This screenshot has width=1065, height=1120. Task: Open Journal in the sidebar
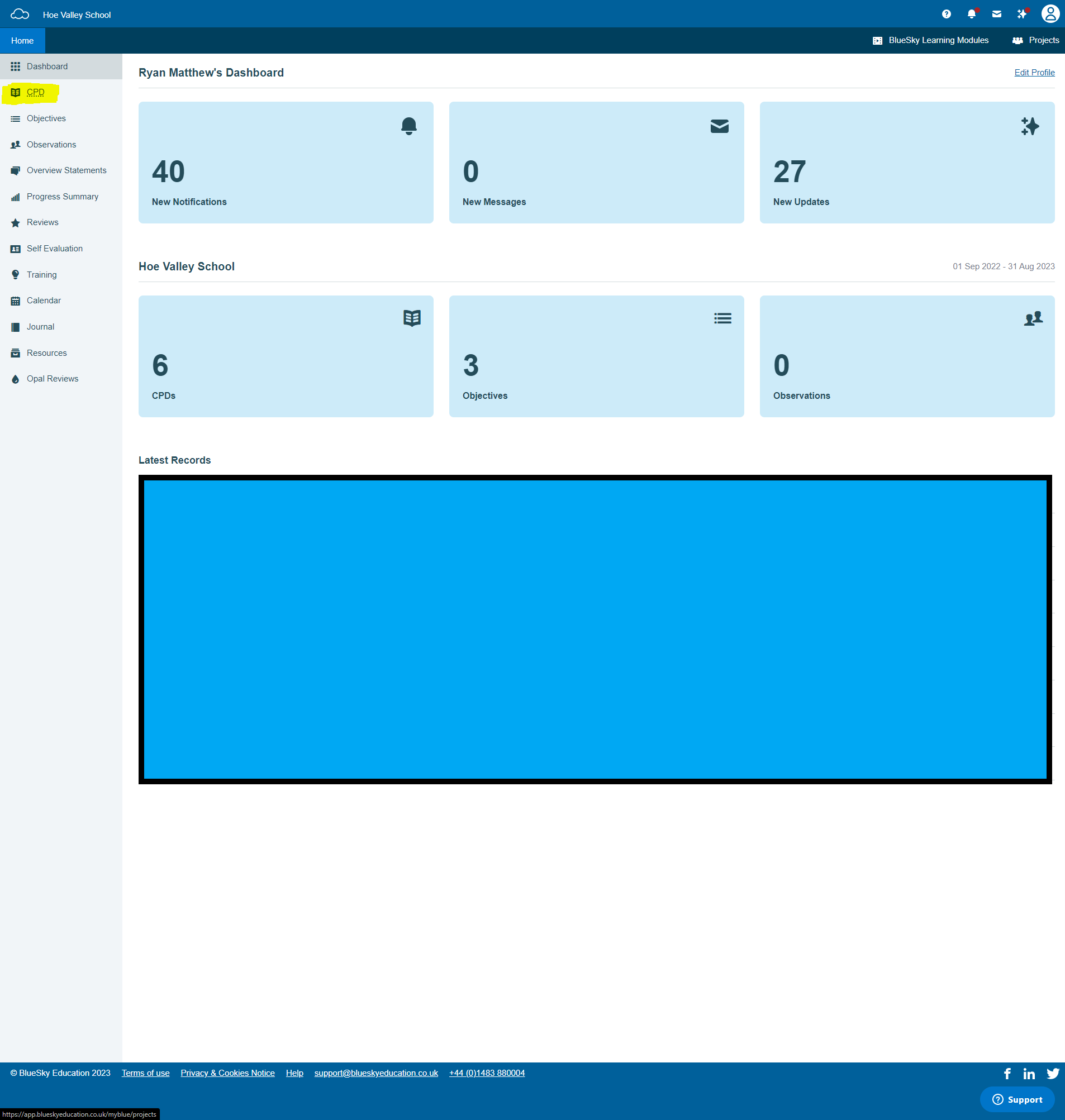pyautogui.click(x=61, y=327)
